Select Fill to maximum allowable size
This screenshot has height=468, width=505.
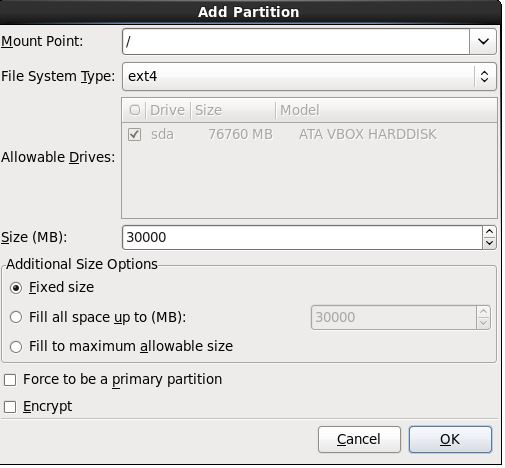(16, 347)
